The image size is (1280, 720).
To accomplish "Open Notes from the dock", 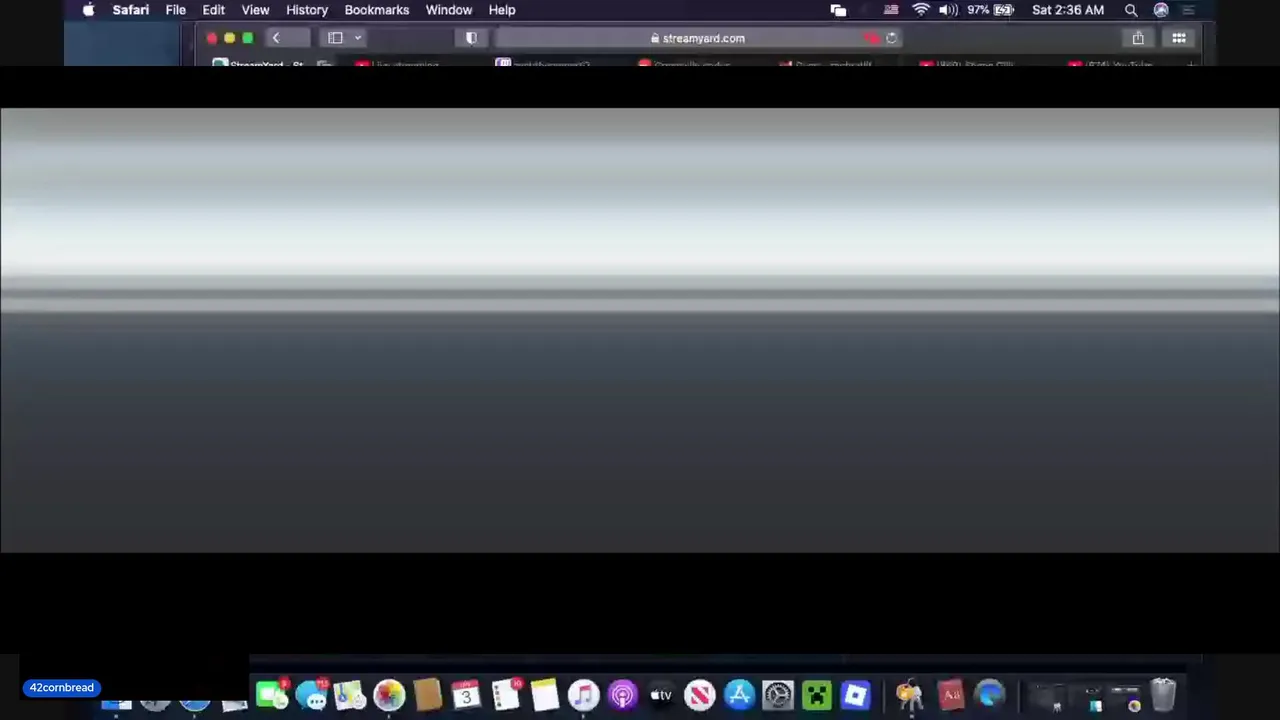I will click(x=544, y=695).
